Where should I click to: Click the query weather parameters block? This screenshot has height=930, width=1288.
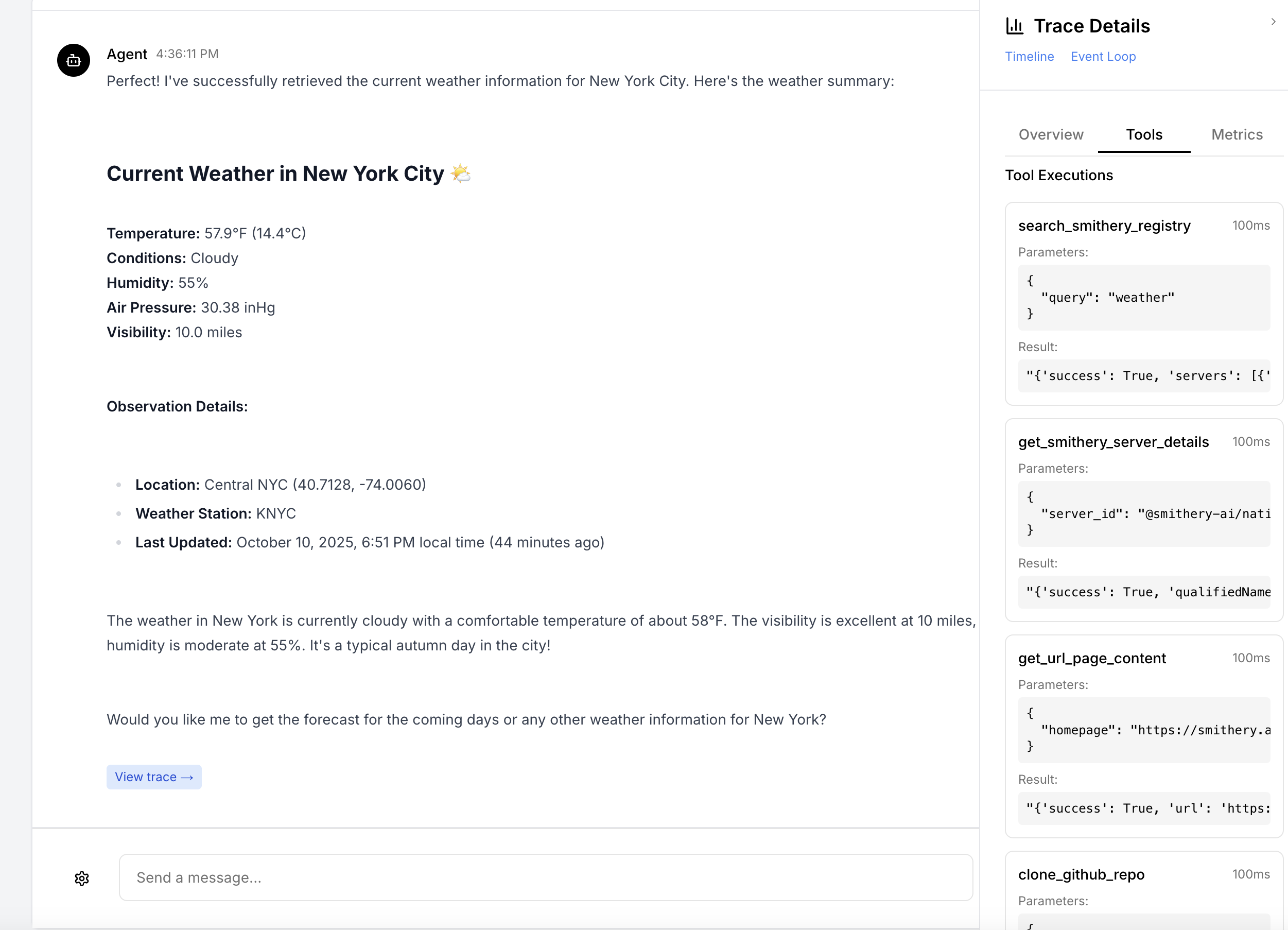click(1143, 297)
